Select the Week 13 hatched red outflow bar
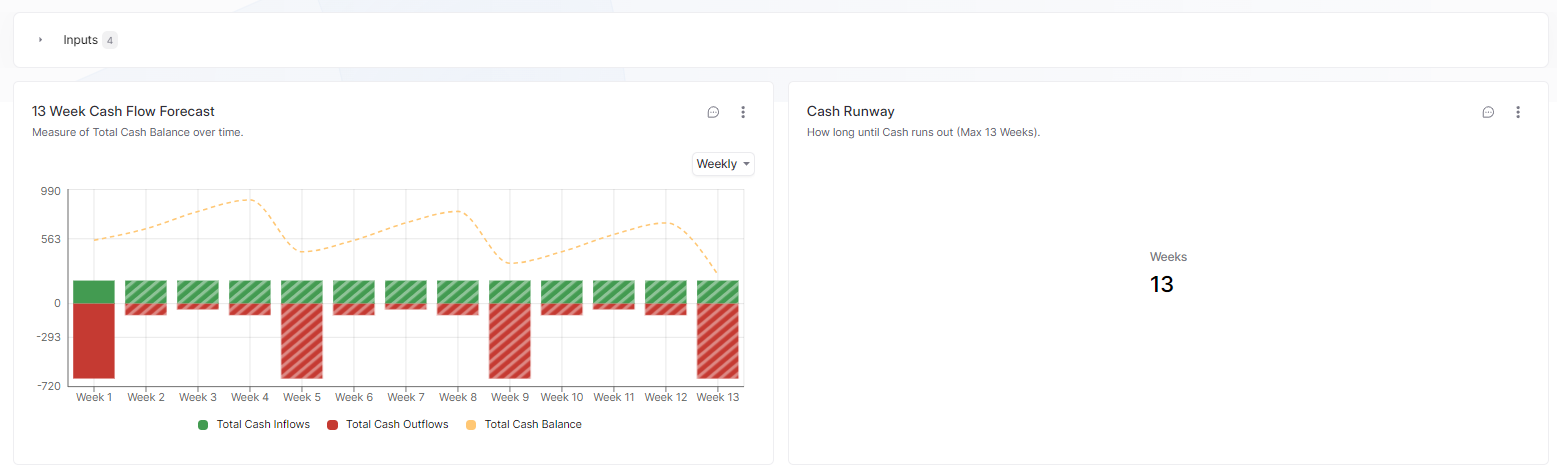The width and height of the screenshot is (1557, 474). (718, 341)
